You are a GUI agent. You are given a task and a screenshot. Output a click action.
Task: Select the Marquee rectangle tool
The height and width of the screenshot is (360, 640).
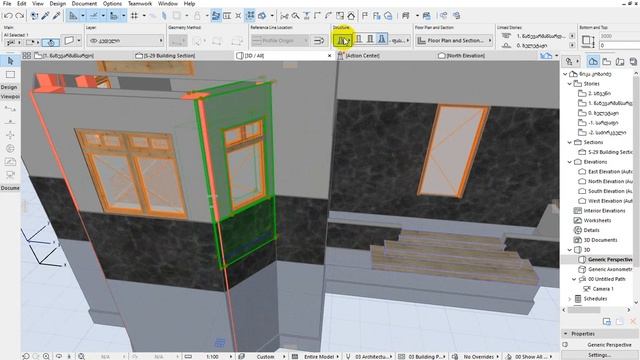10,74
